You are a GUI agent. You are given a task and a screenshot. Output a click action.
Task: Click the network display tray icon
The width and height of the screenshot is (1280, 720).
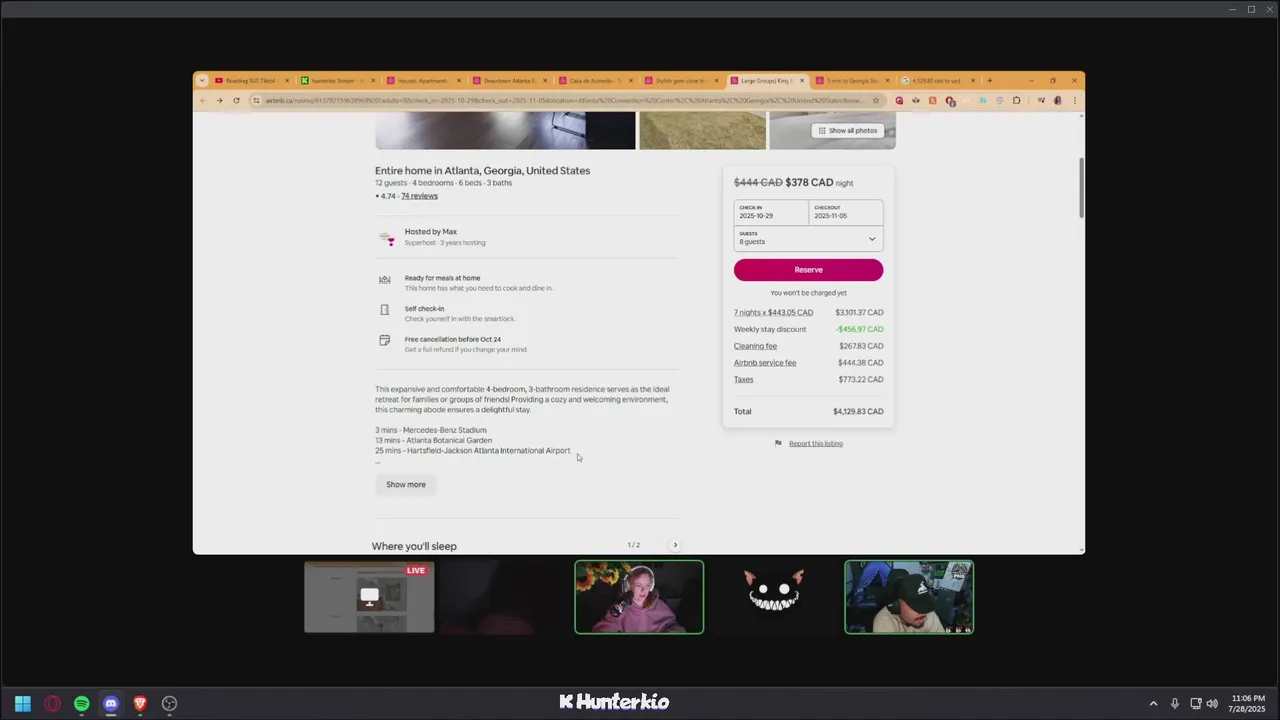coord(1195,704)
